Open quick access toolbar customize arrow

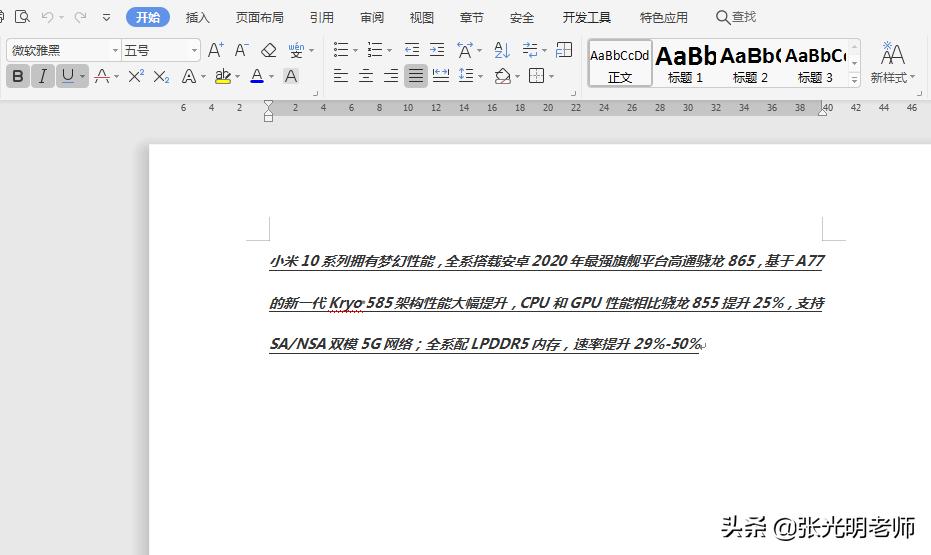pos(106,18)
